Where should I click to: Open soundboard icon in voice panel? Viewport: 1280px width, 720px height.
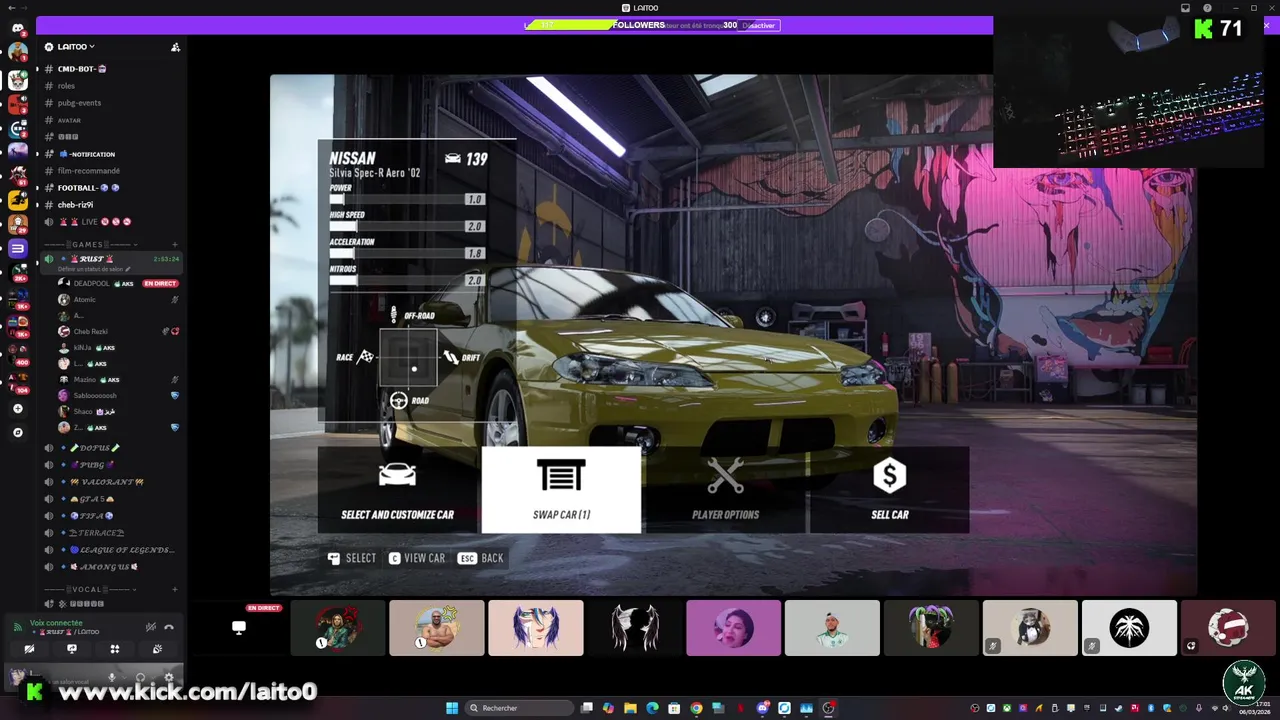pyautogui.click(x=157, y=649)
